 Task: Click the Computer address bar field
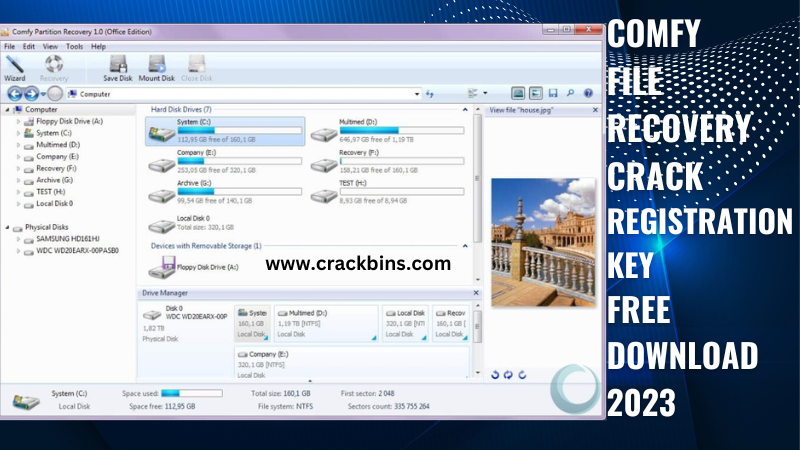pyautogui.click(x=244, y=94)
